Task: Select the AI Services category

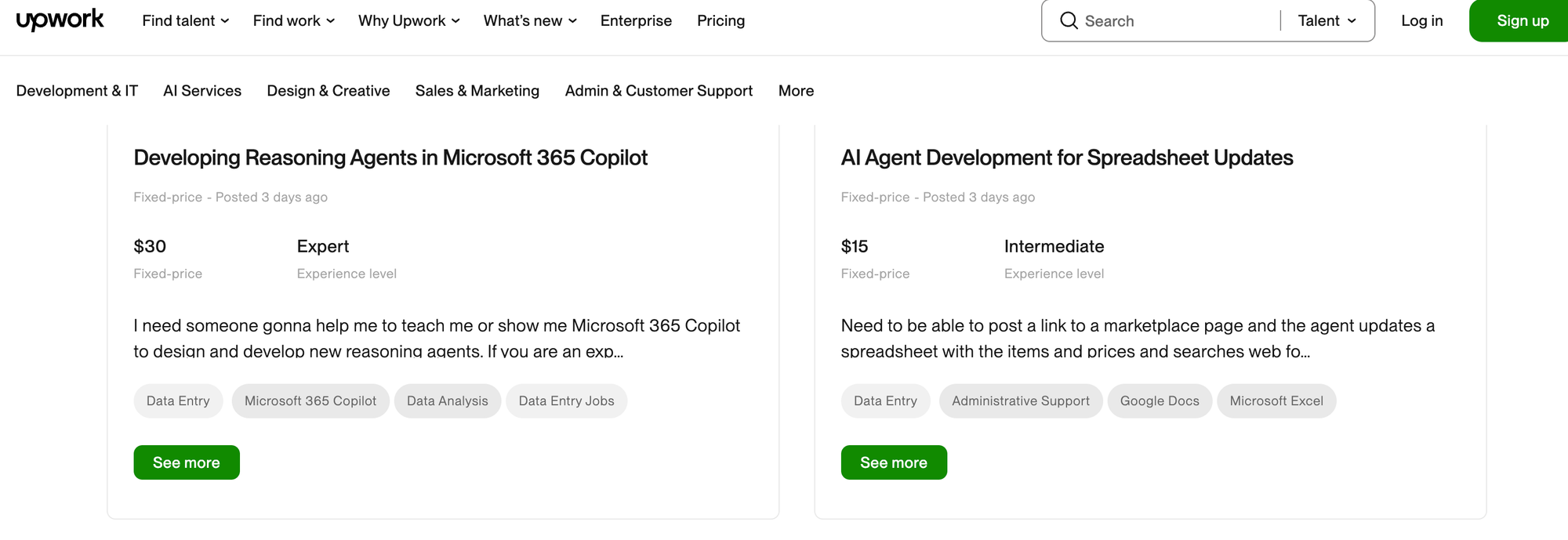Action: (202, 91)
